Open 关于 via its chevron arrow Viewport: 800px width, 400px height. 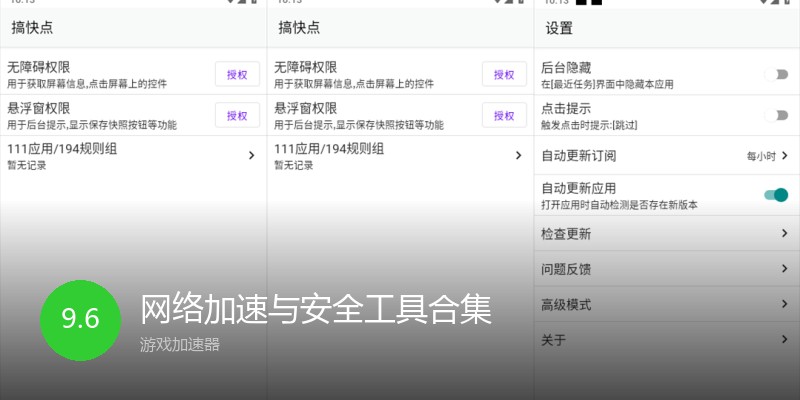785,339
